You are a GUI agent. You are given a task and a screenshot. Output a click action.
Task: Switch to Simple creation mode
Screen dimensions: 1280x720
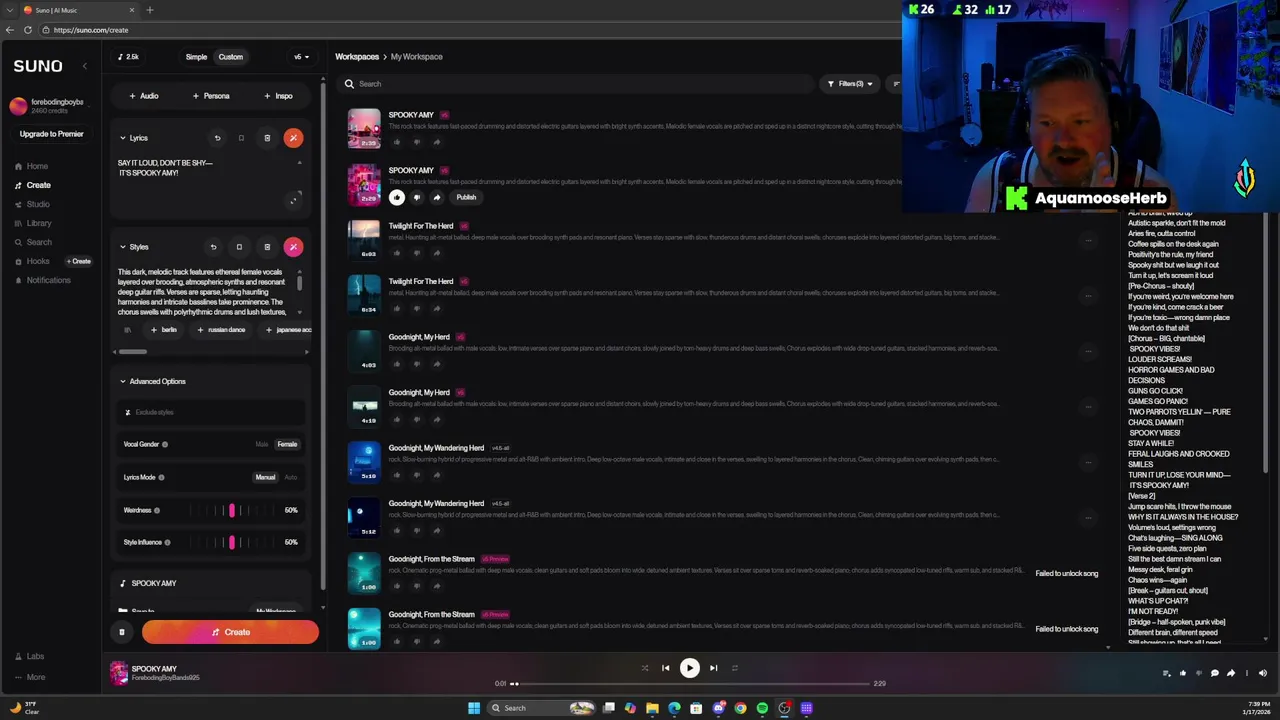click(x=196, y=57)
